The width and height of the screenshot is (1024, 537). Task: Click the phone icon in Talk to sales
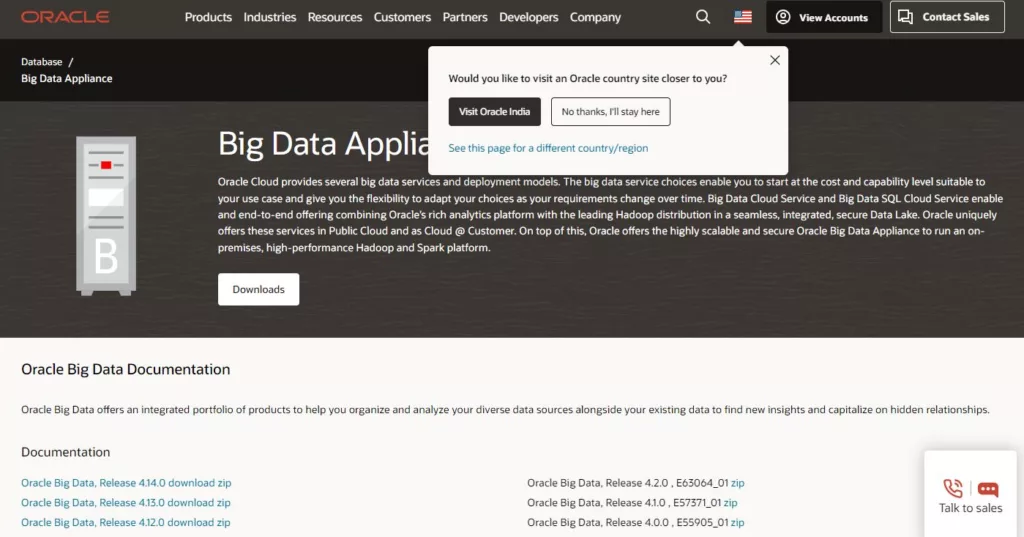pyautogui.click(x=953, y=489)
